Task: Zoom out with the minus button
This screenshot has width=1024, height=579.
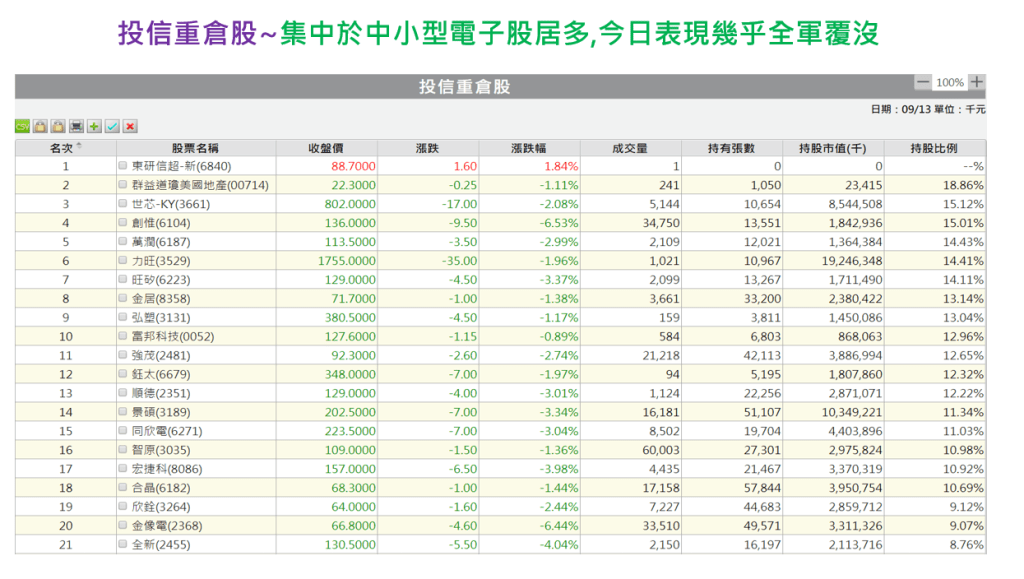Action: point(923,82)
